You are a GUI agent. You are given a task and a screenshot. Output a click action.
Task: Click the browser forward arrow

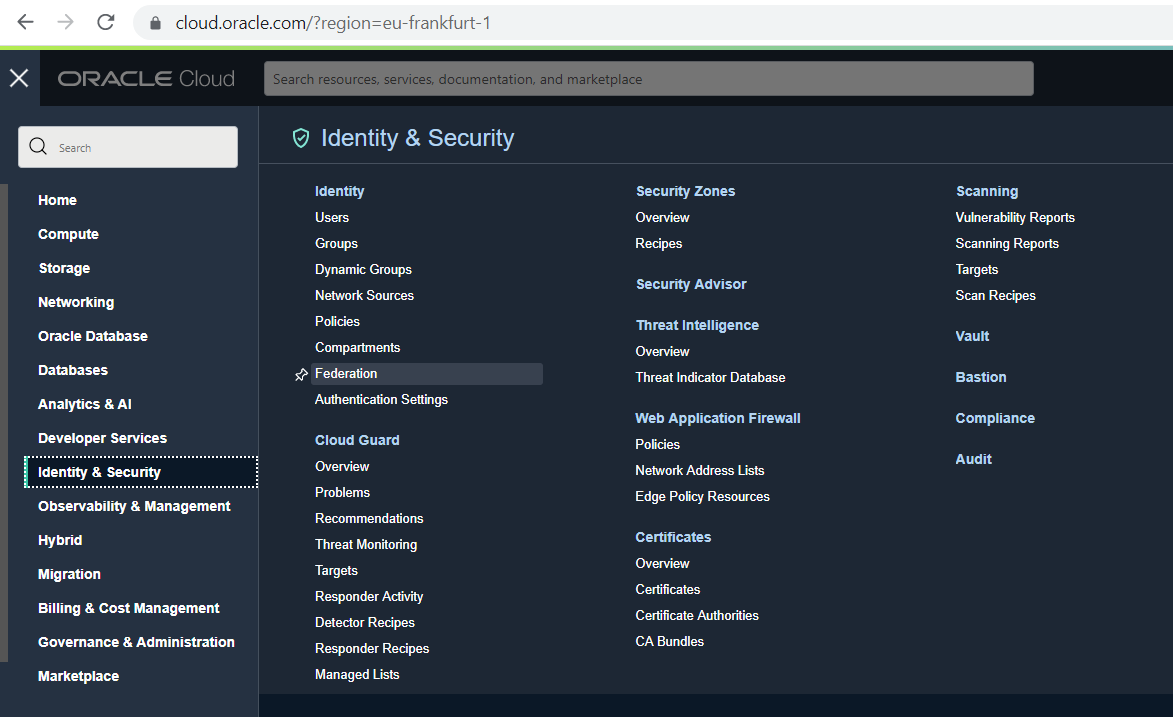point(65,22)
